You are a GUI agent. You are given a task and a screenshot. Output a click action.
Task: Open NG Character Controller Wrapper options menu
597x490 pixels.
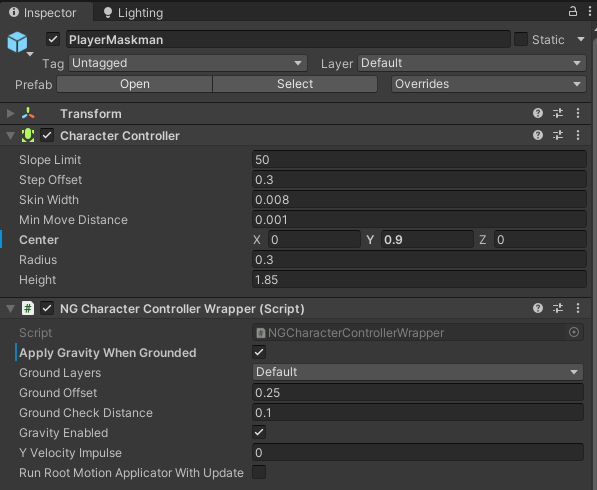click(x=578, y=308)
